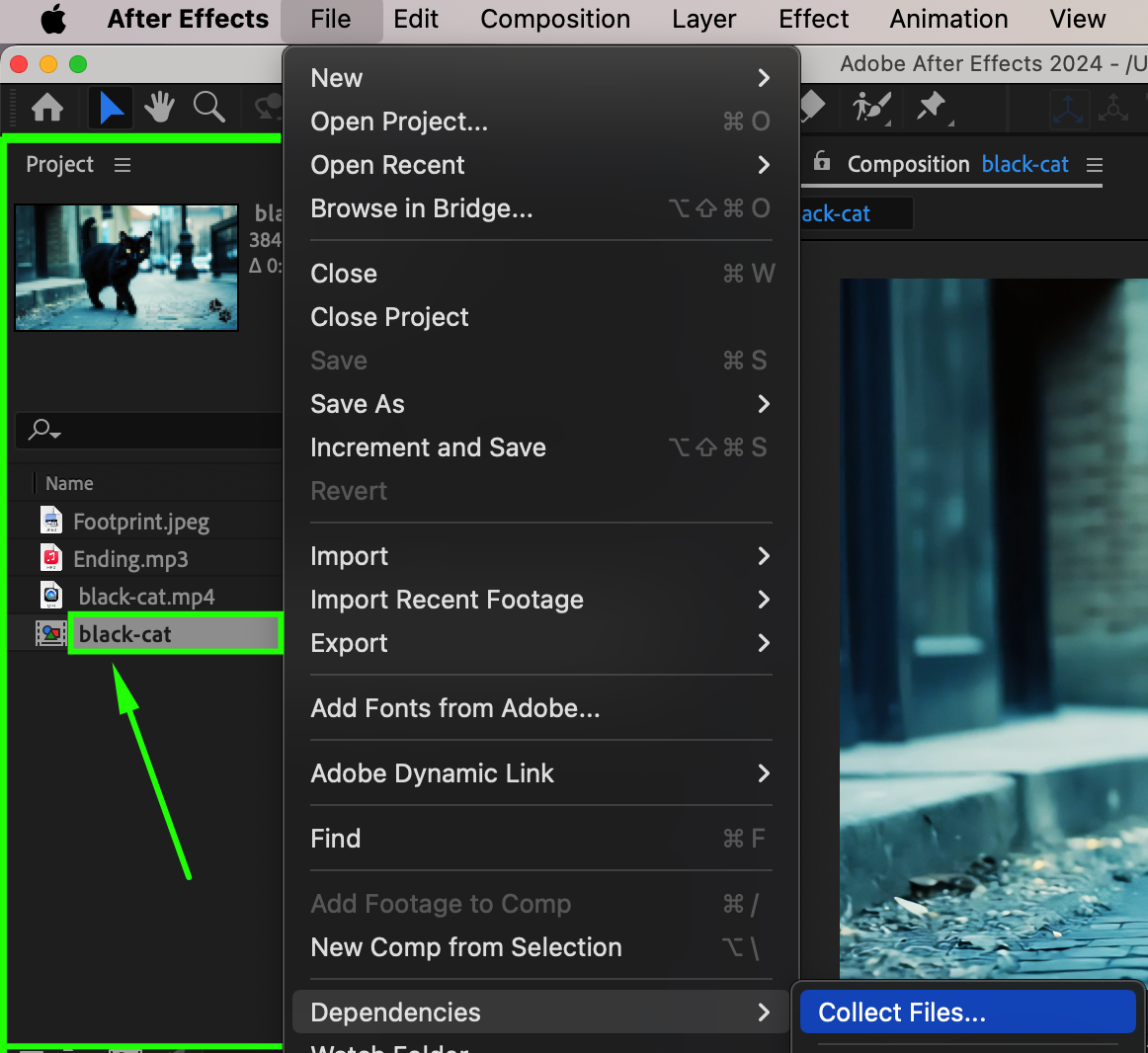This screenshot has height=1053, width=1148.
Task: Toggle the Composition panel lock icon
Action: (822, 160)
